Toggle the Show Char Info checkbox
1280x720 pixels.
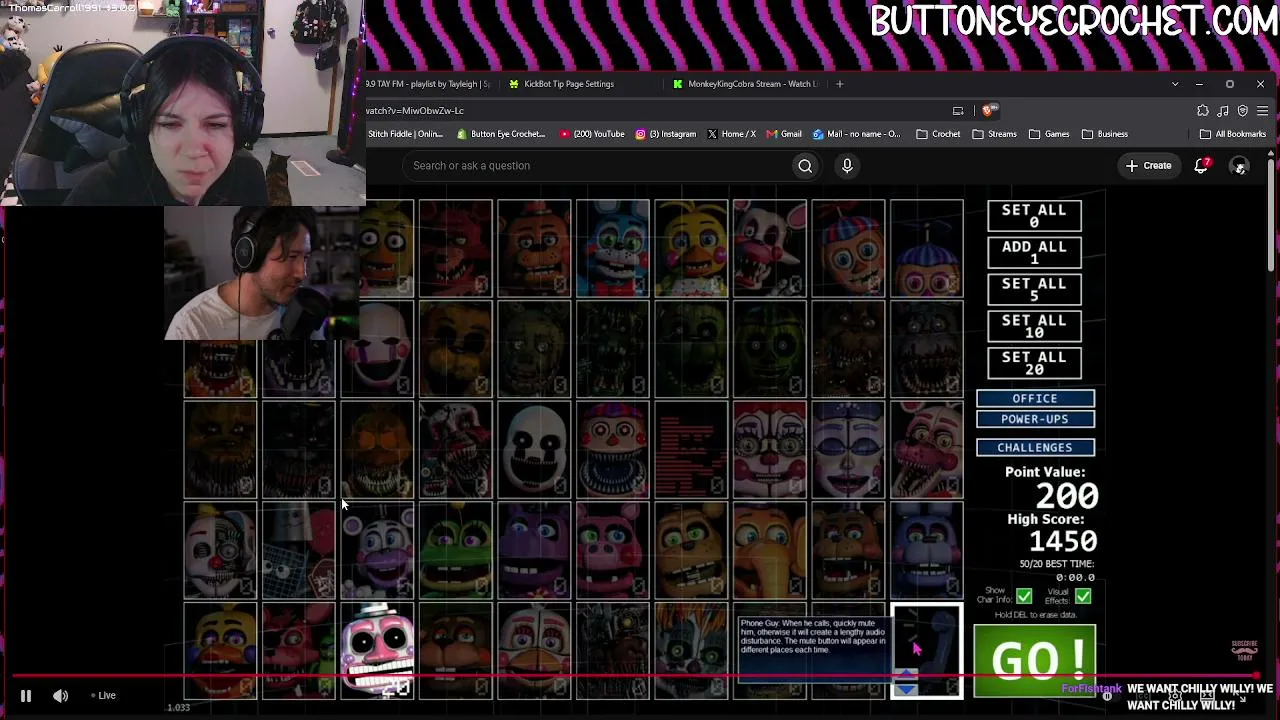[x=1024, y=597]
